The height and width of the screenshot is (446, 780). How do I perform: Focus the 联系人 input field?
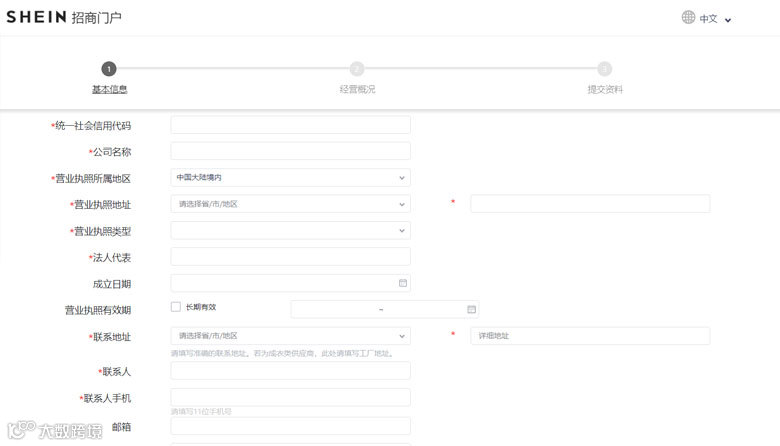coord(291,371)
